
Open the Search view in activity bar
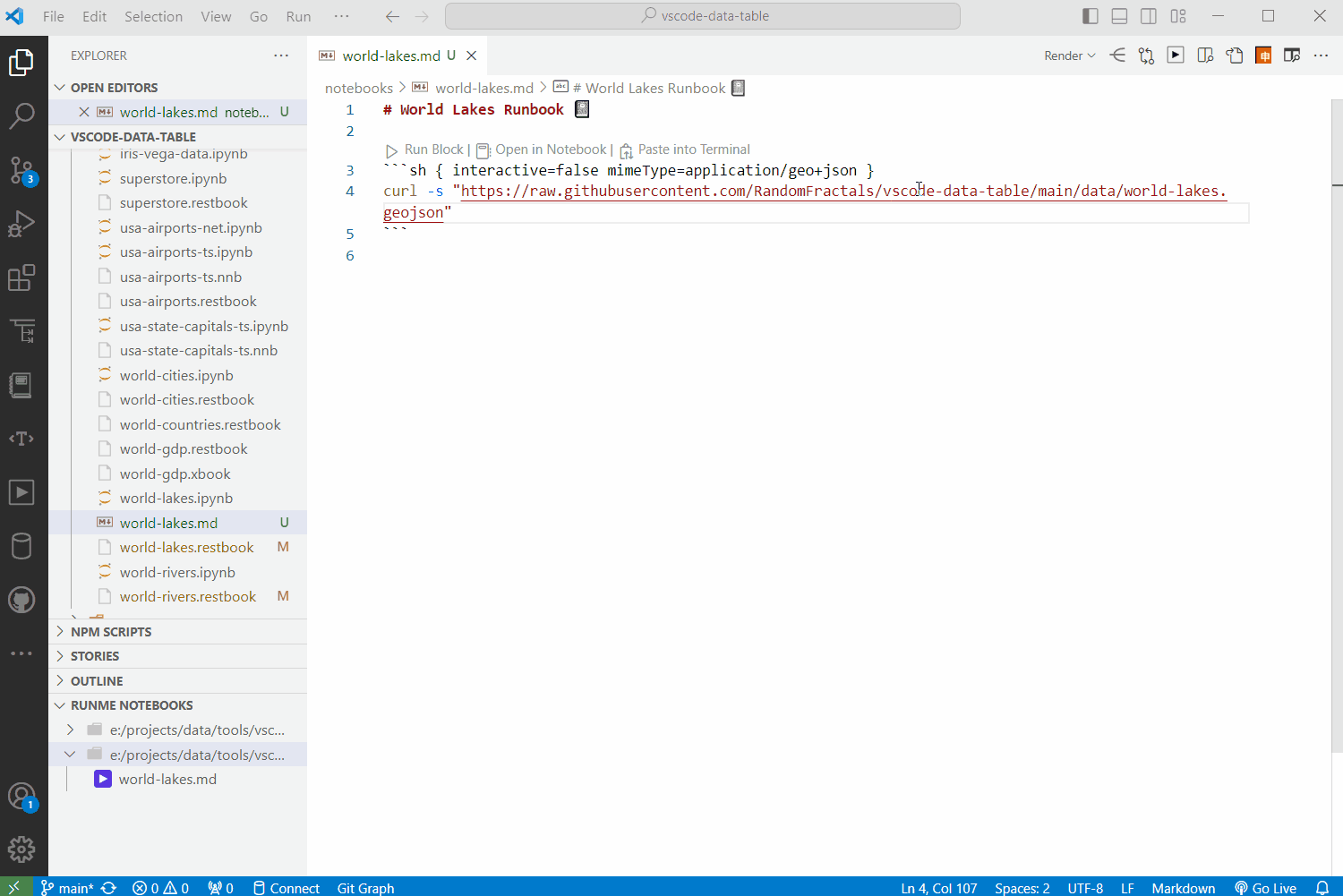coord(21,115)
